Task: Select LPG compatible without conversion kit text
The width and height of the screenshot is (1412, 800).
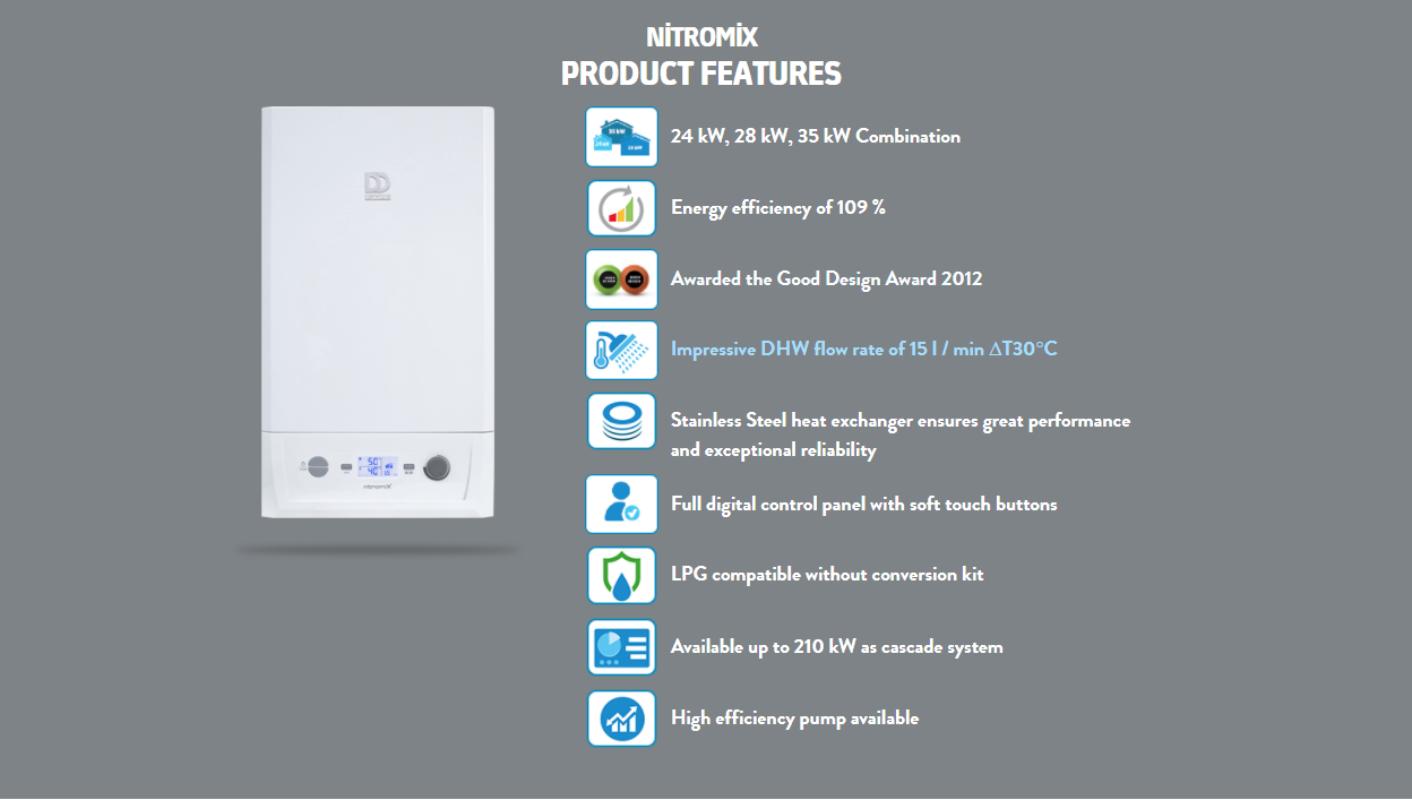Action: (x=827, y=575)
